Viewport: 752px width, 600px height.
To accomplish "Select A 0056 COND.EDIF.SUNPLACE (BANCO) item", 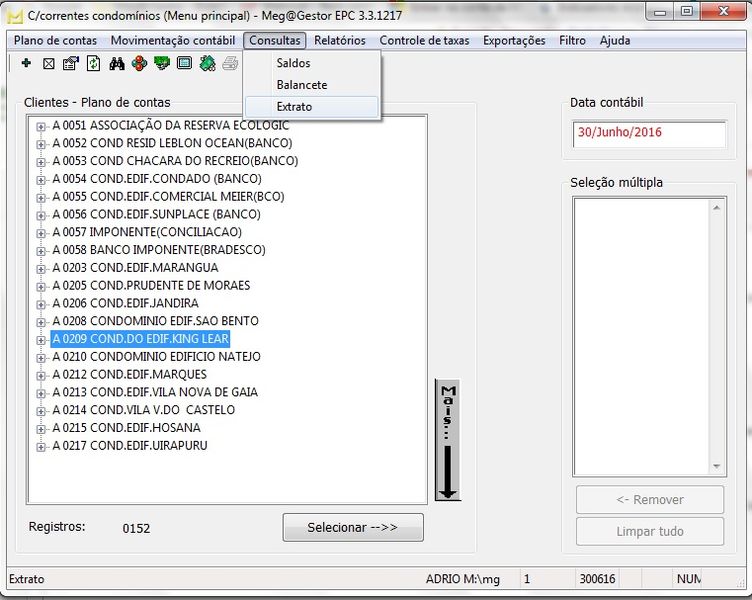I will (x=156, y=214).
